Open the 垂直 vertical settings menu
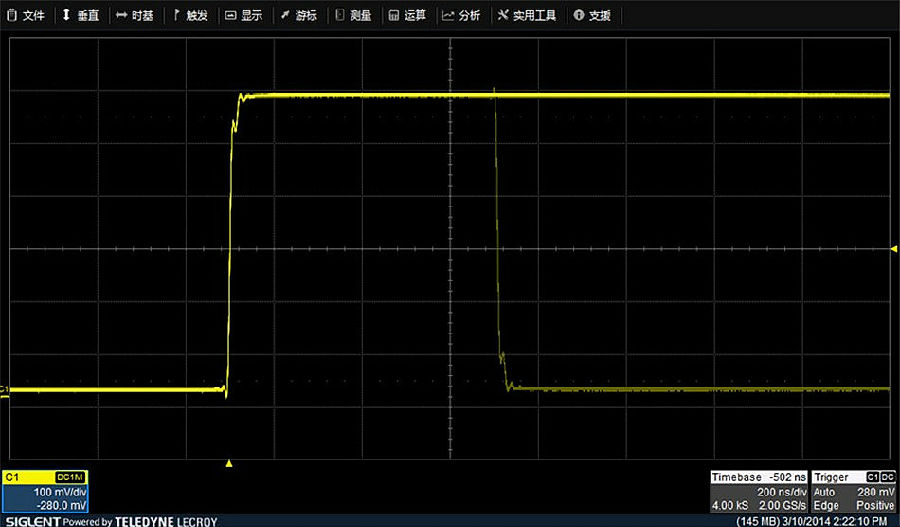Screen dimensions: 900x527 tap(80, 16)
